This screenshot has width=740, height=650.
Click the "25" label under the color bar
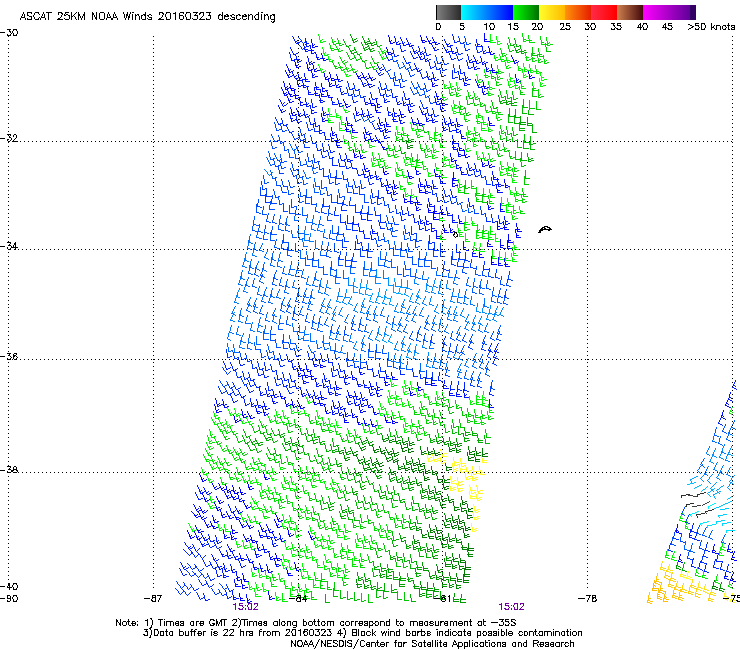click(x=565, y=27)
